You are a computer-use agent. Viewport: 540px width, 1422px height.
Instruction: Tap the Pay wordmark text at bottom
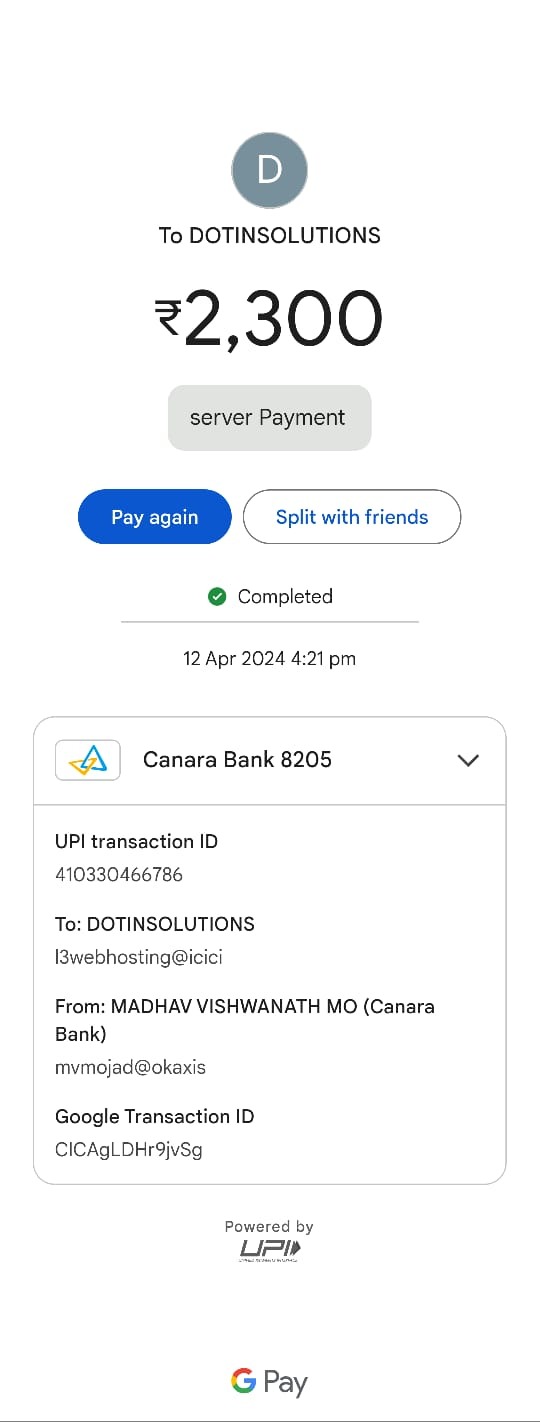[285, 1384]
